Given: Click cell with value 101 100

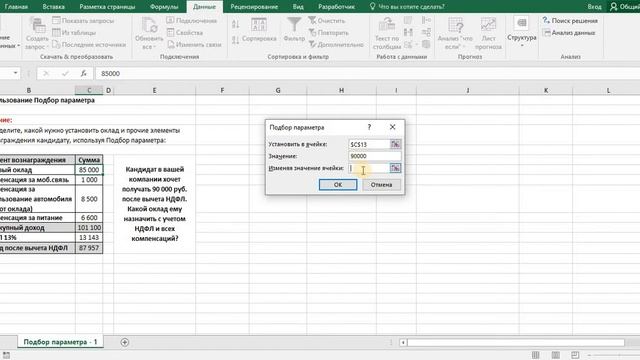Looking at the screenshot, I should (x=89, y=227).
